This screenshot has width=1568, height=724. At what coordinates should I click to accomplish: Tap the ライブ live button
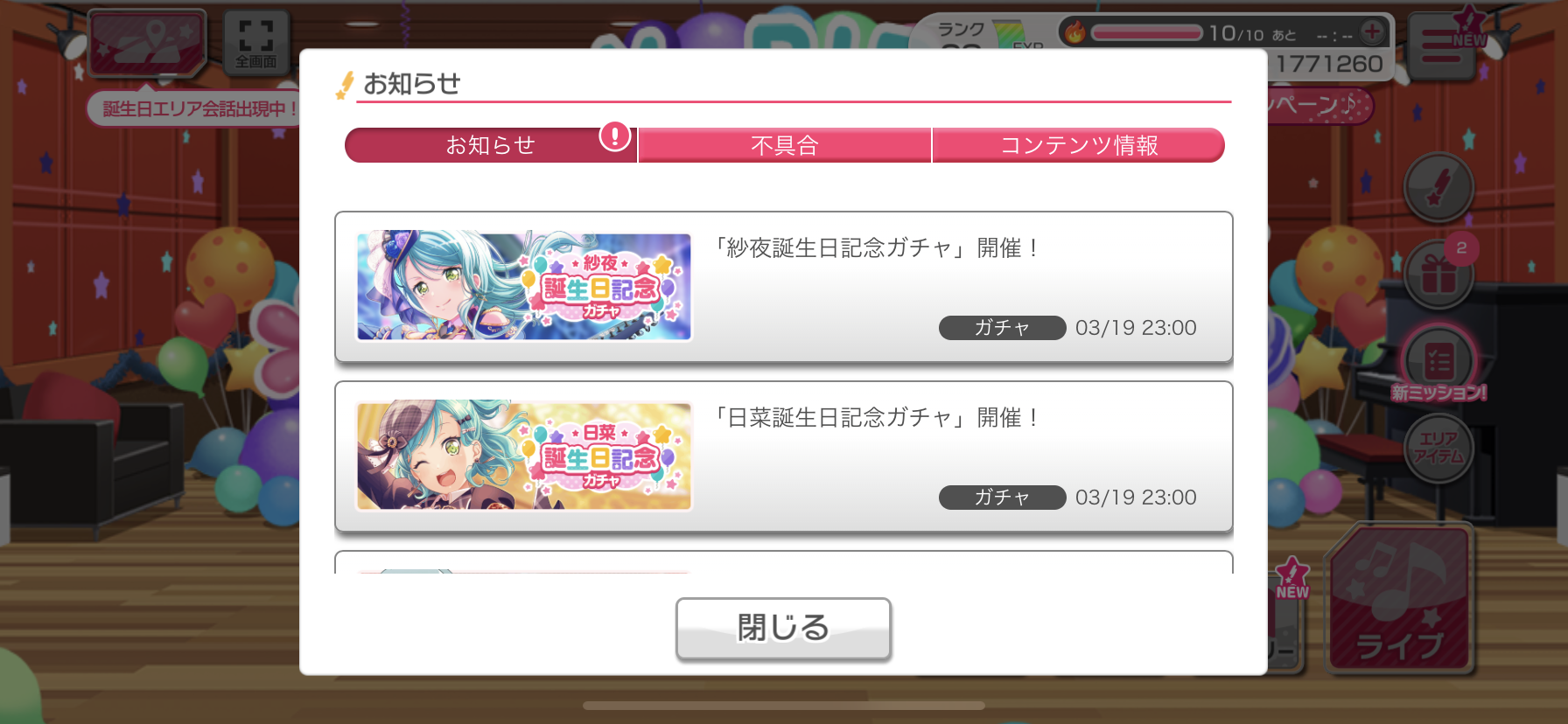pos(1399,599)
